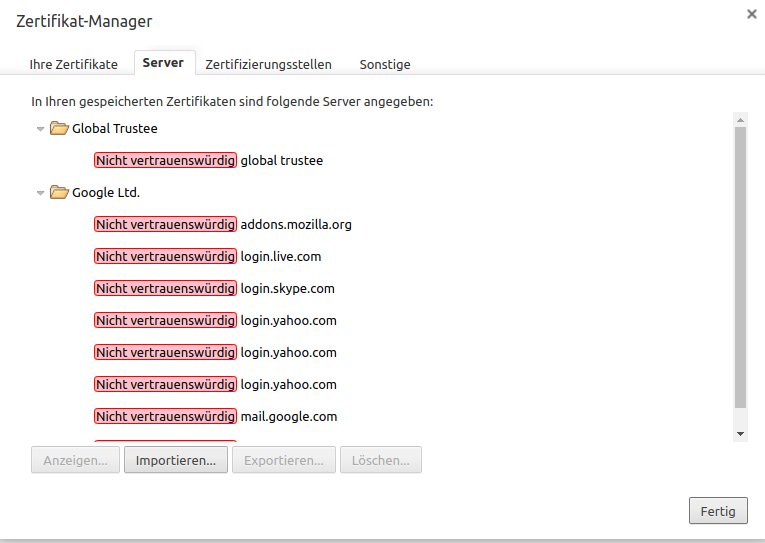Viewport: 765px width, 543px height.
Task: Switch to Ihre Zertifikate tab
Action: pos(74,64)
